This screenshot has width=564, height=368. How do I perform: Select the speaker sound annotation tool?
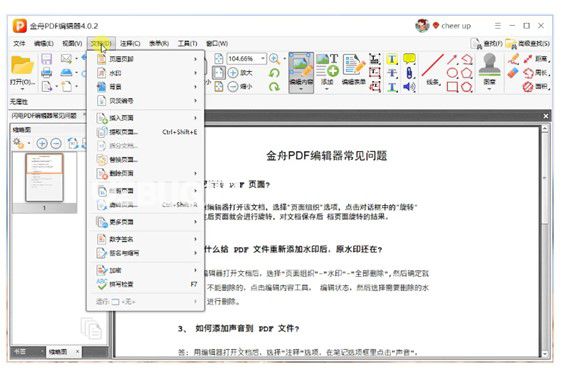click(x=409, y=87)
